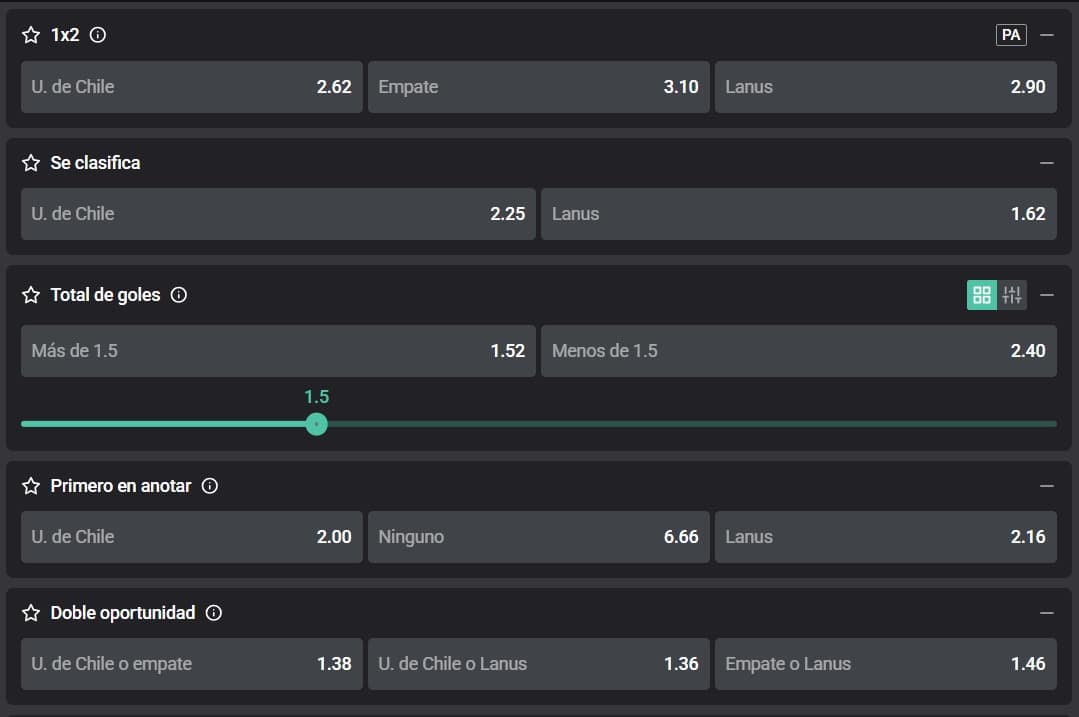Collapse the Primero en anotar section
Image resolution: width=1079 pixels, height=717 pixels.
point(1047,486)
